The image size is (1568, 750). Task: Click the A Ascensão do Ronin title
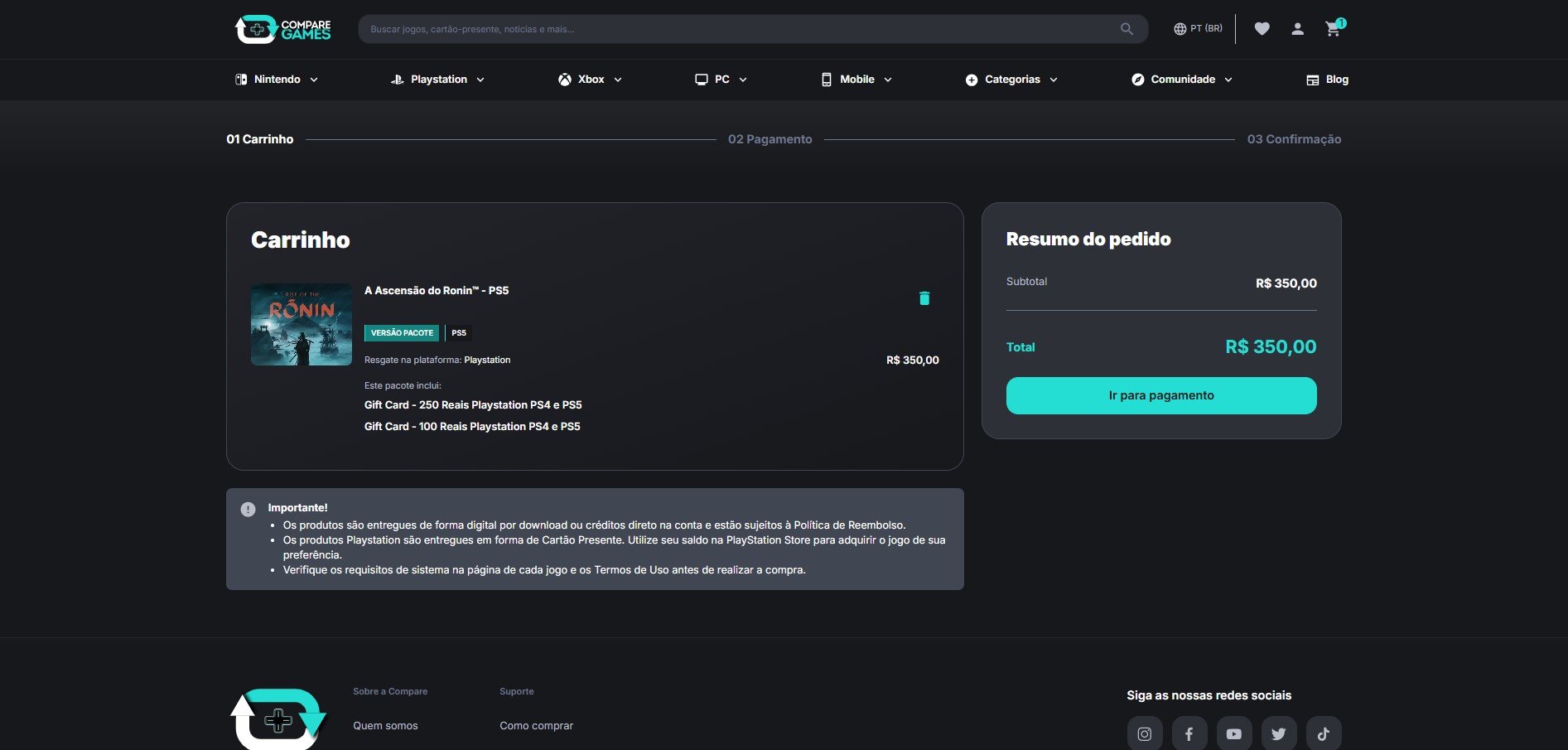(x=437, y=291)
